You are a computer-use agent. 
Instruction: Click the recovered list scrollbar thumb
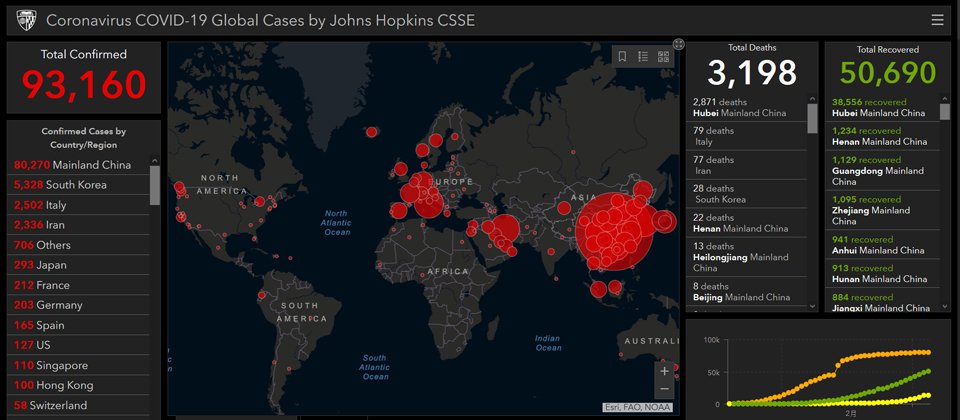point(945,111)
